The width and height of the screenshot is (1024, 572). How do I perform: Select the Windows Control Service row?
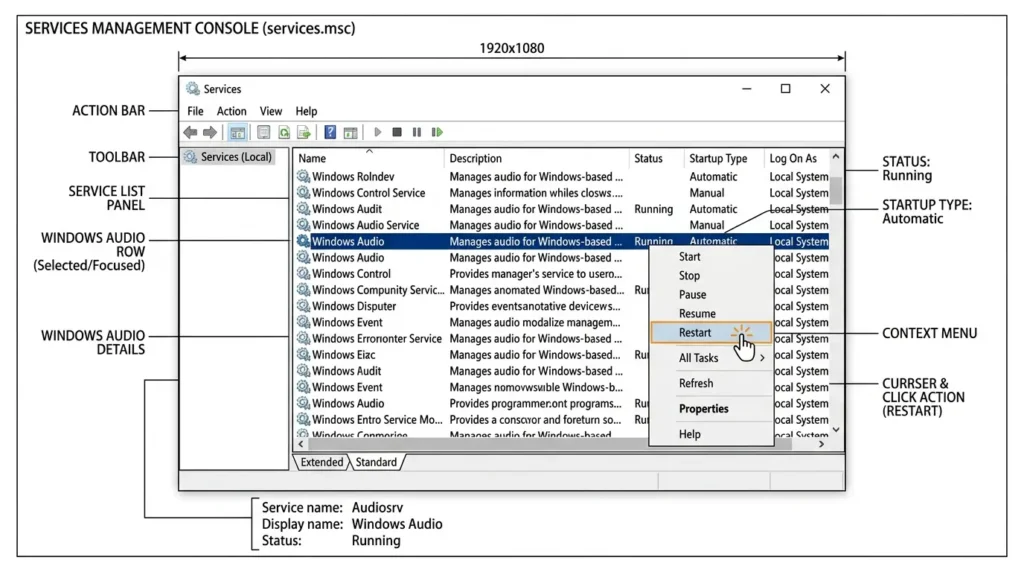(x=562, y=193)
